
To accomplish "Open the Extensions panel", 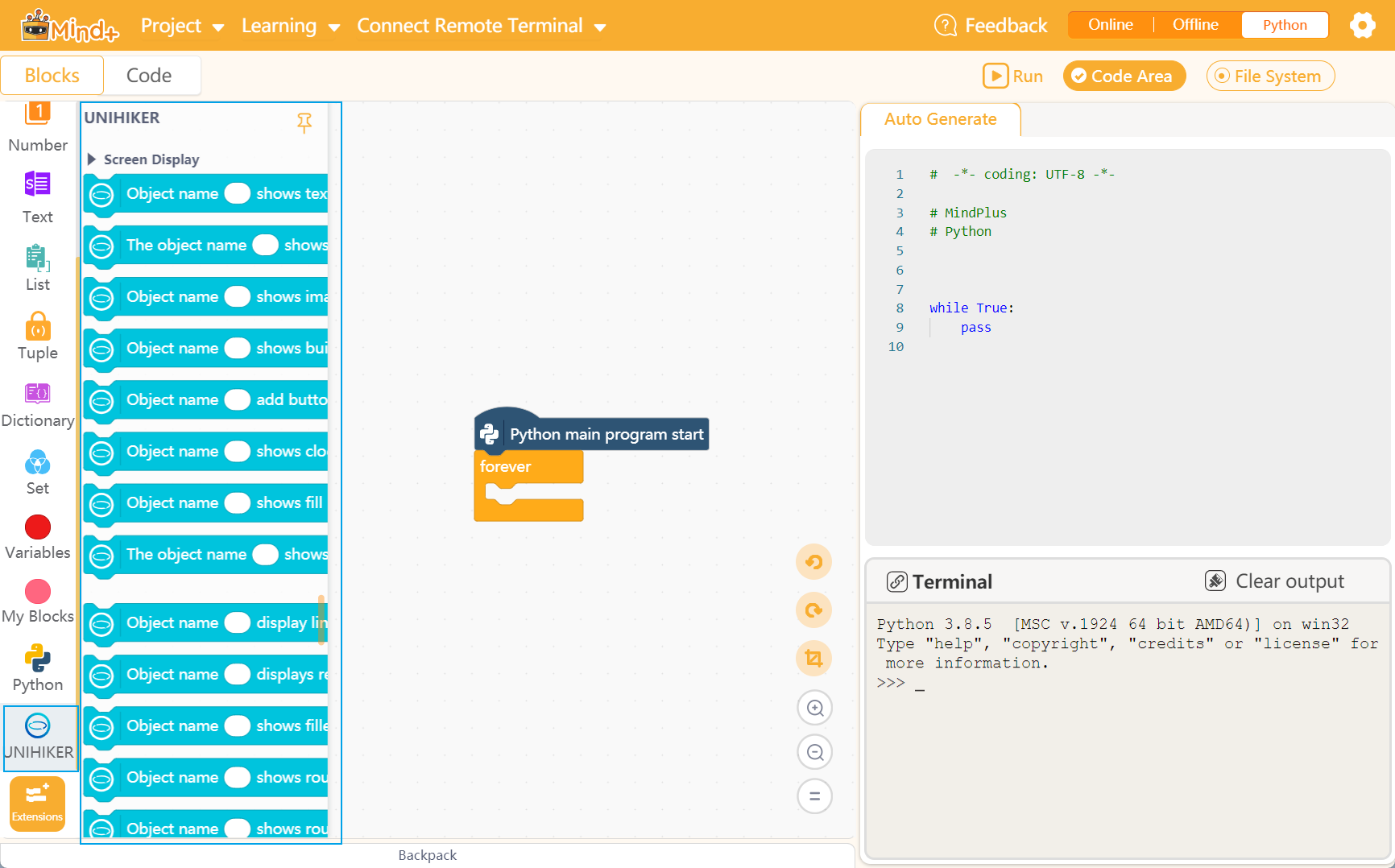I will click(x=37, y=802).
